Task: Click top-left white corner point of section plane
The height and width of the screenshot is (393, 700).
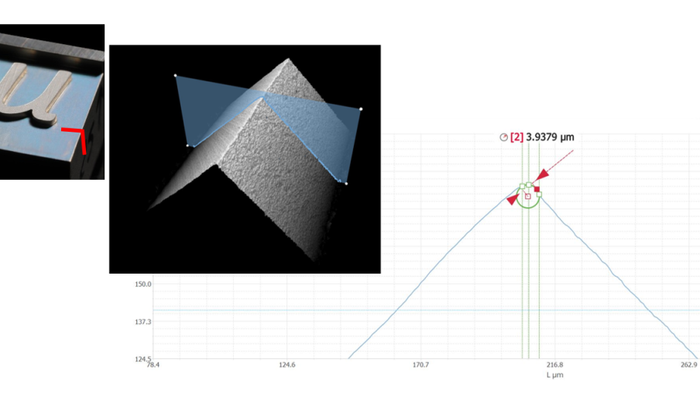Action: pos(175,75)
